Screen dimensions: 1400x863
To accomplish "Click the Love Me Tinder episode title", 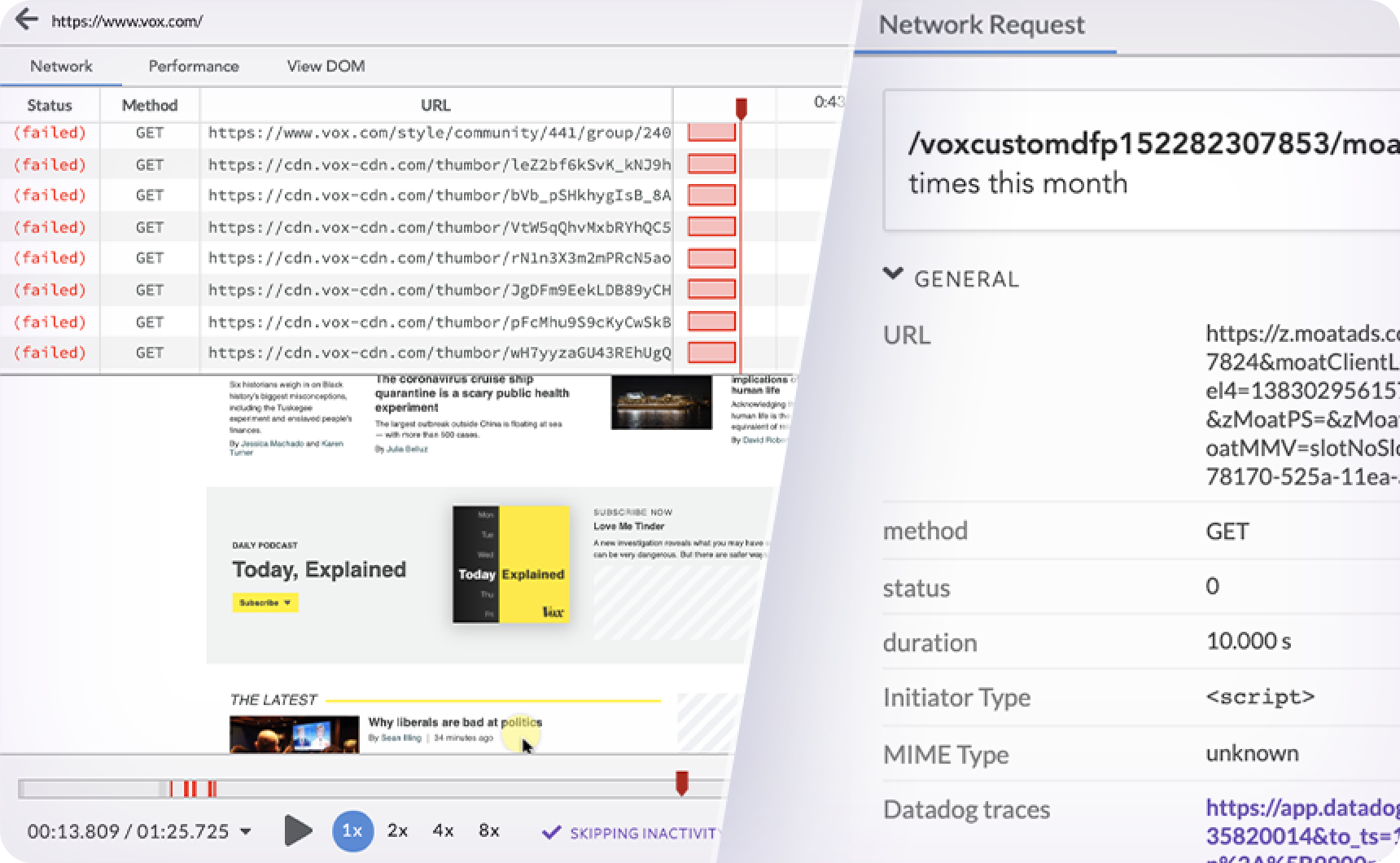I will (x=628, y=526).
